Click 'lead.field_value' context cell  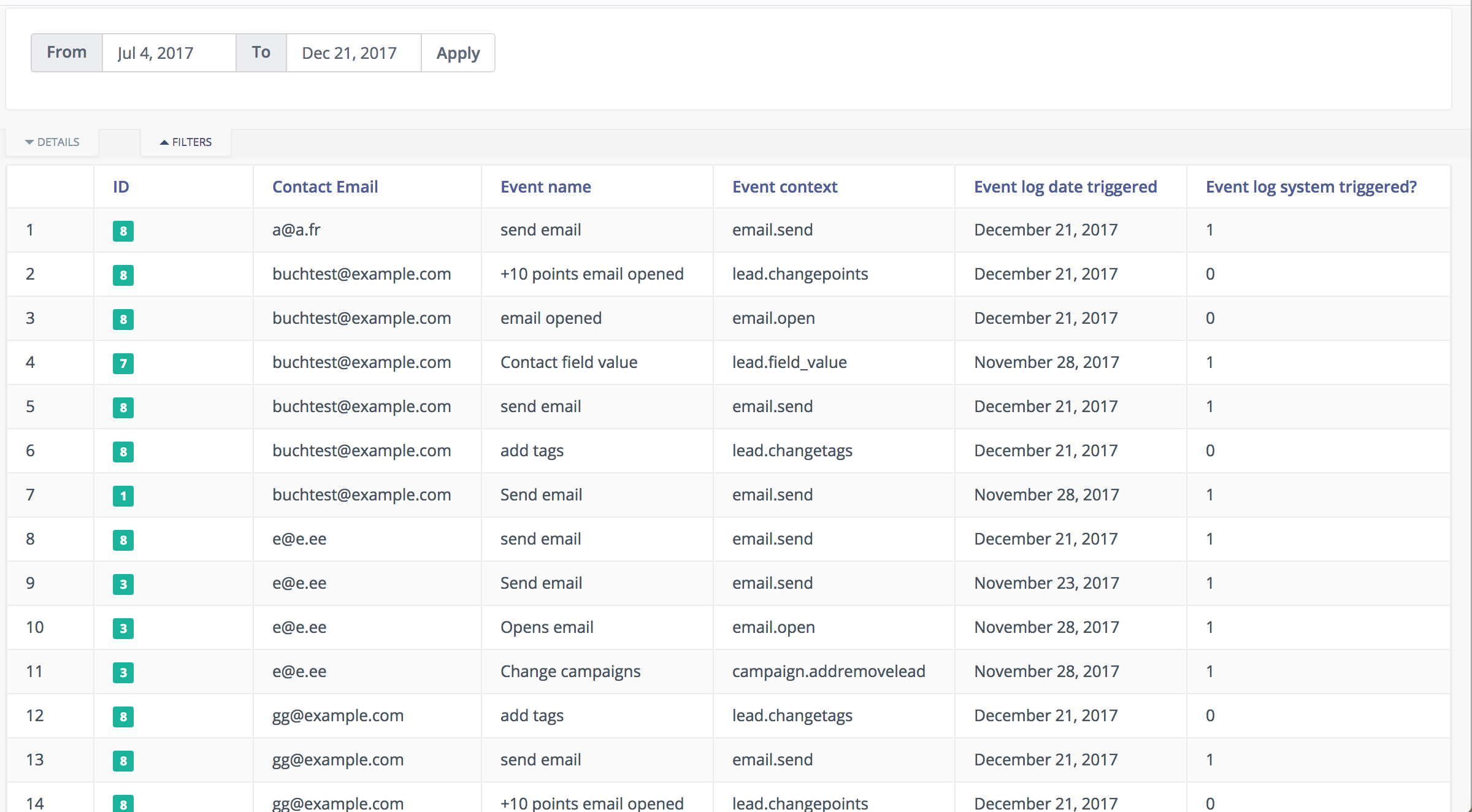coord(789,362)
